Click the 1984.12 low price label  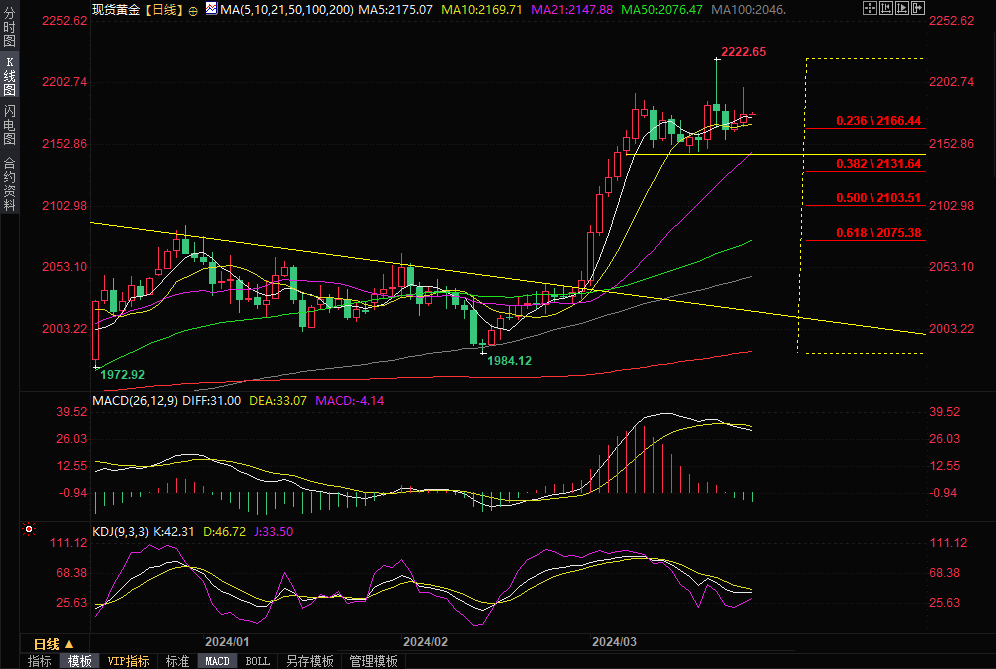509,361
